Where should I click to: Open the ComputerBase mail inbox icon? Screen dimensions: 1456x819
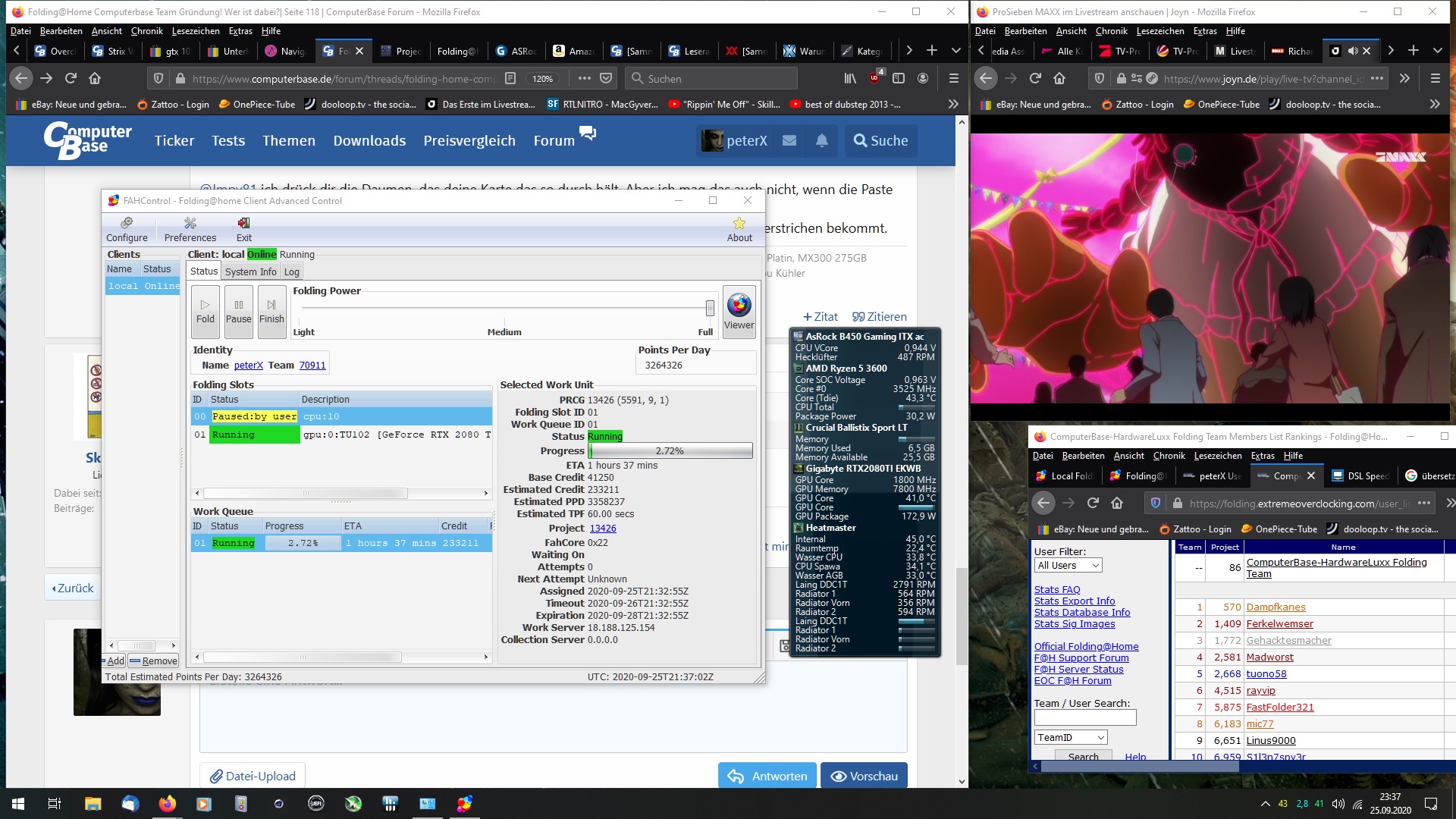(789, 140)
